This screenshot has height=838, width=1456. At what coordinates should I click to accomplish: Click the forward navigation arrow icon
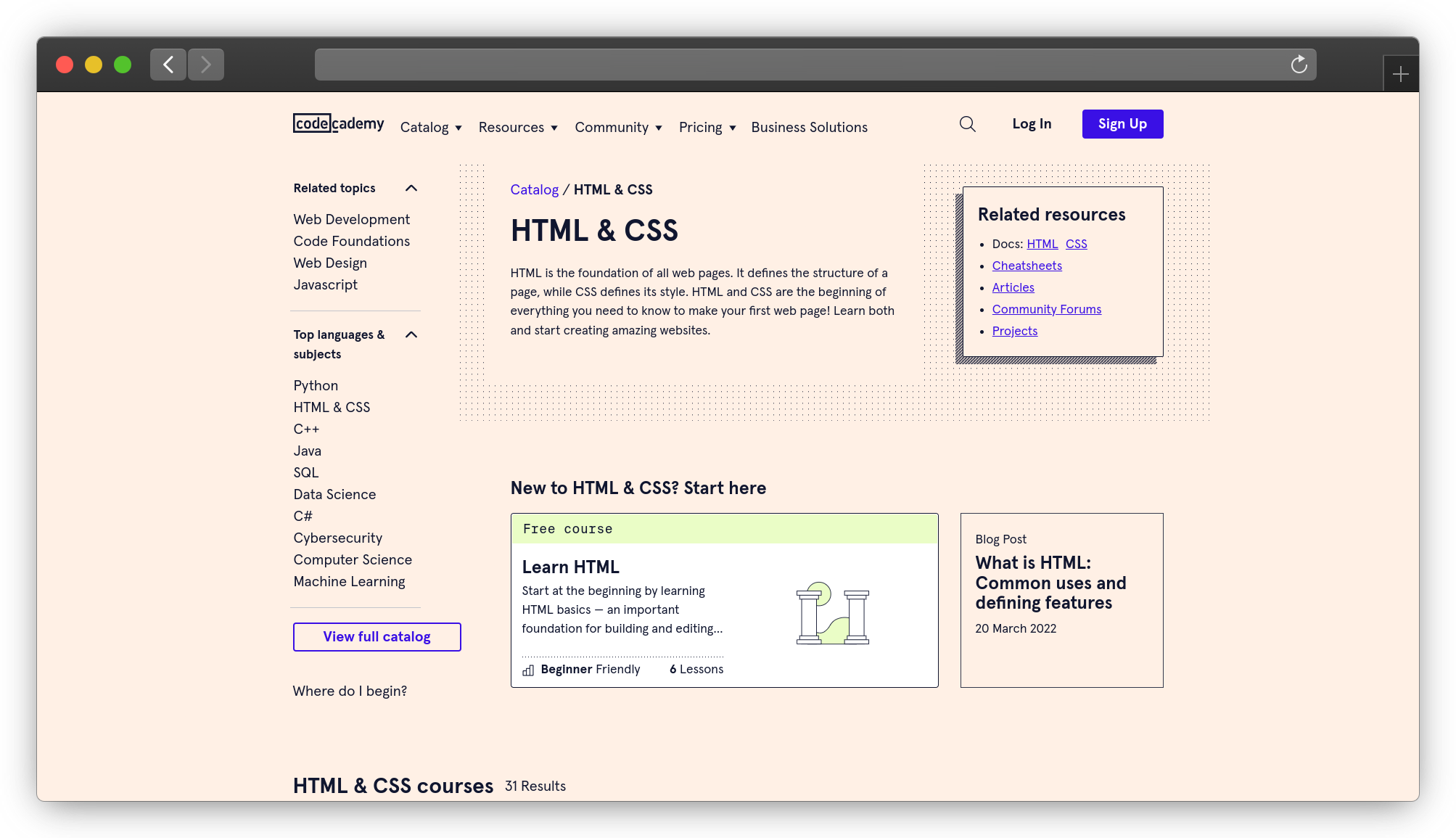point(205,64)
